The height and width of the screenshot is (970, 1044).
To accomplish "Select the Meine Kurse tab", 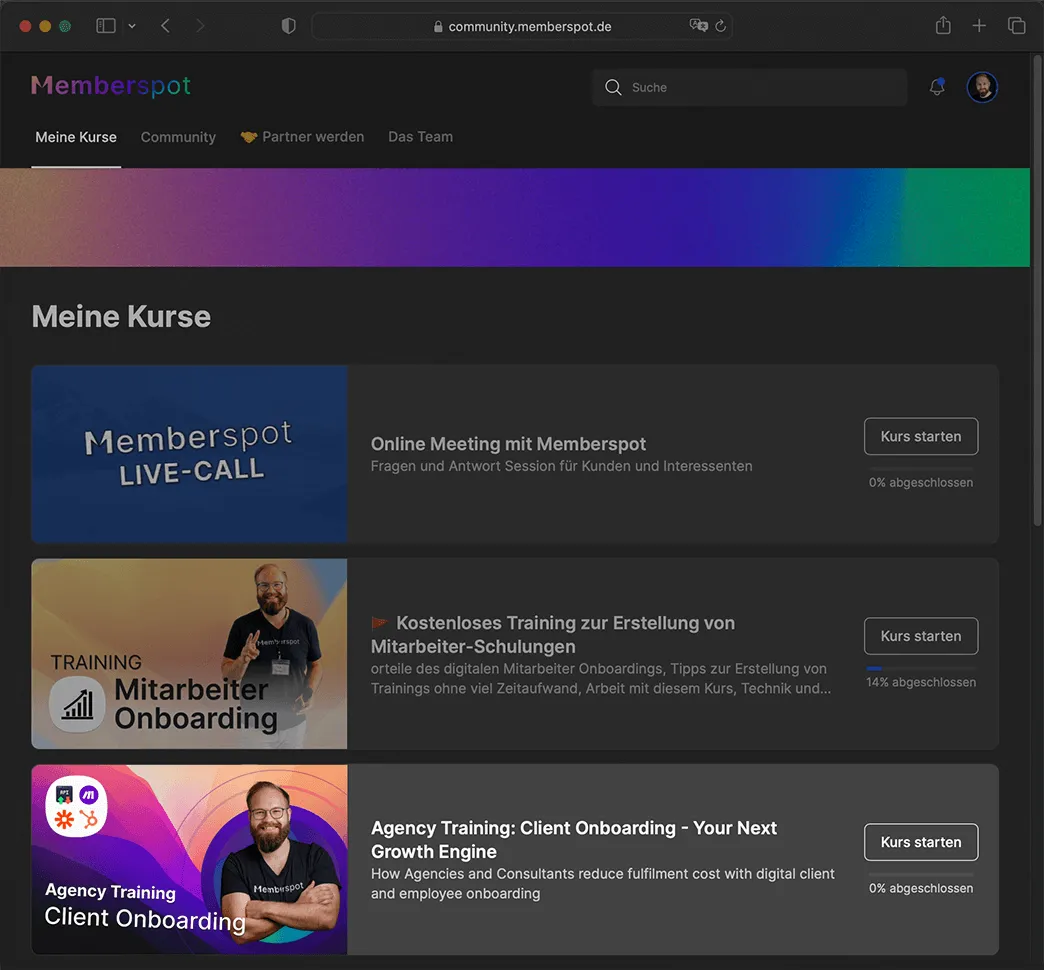I will pyautogui.click(x=76, y=137).
